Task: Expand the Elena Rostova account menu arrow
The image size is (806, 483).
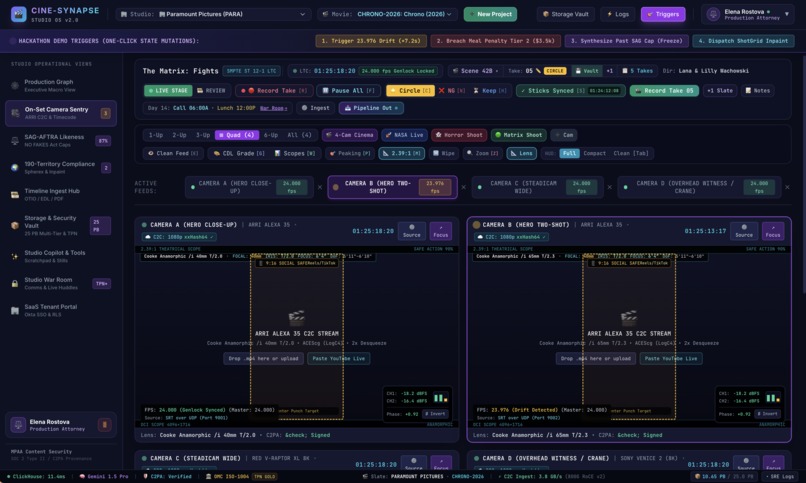Action: [x=786, y=14]
